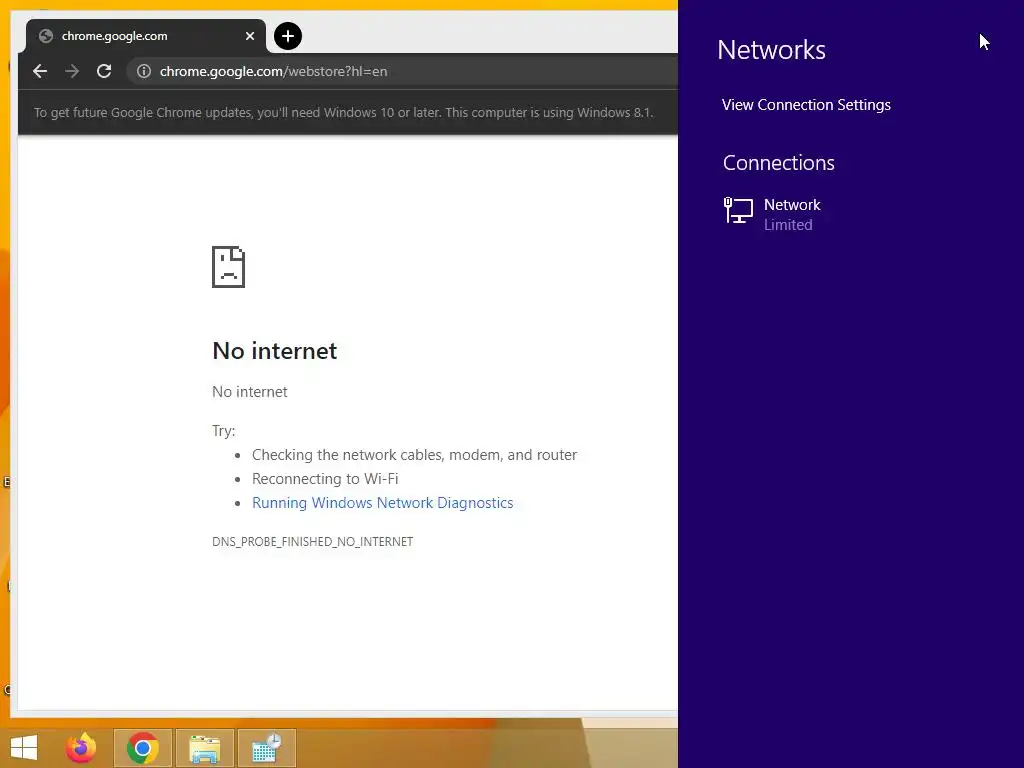1024x768 pixels.
Task: Click the 'No internet' heading
Action: (274, 351)
